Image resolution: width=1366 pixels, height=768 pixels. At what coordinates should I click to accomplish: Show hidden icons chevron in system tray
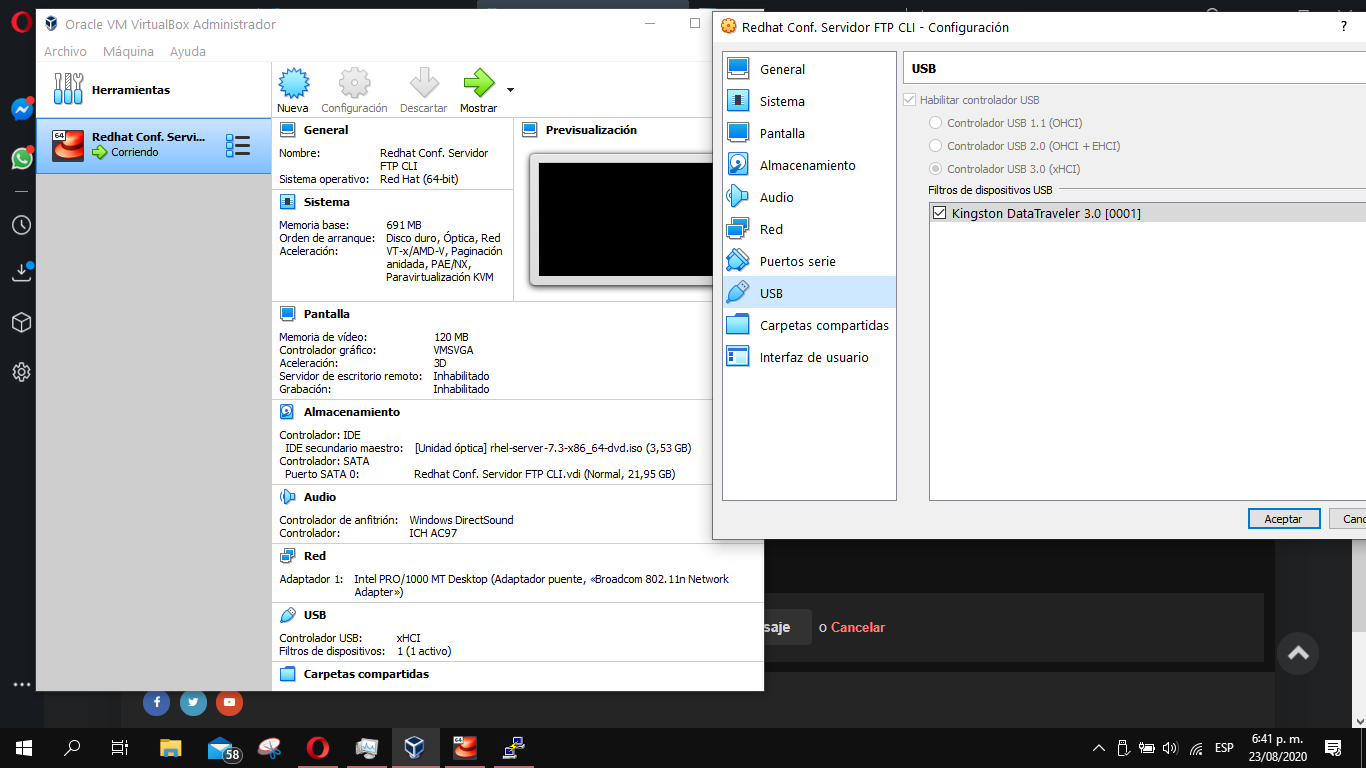tap(1099, 748)
